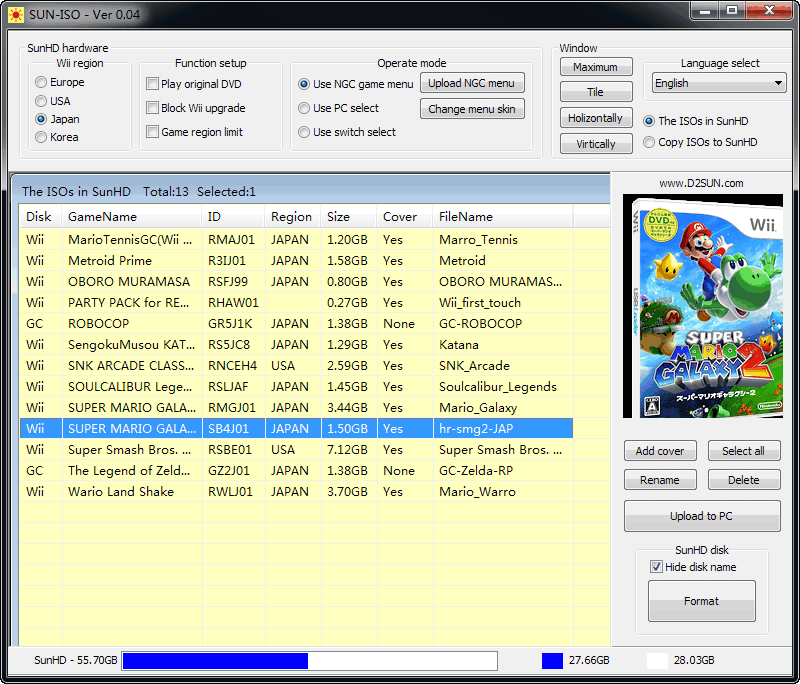This screenshot has height=684, width=800.
Task: Enable Game region limit checkbox
Action: (152, 132)
